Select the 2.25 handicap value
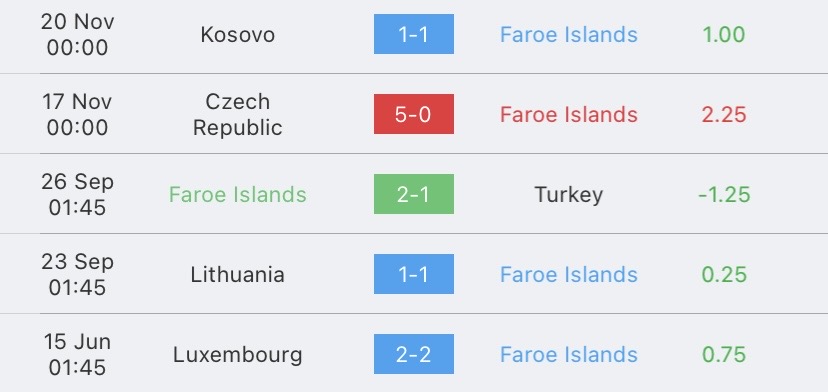Image resolution: width=828 pixels, height=392 pixels. (x=723, y=115)
